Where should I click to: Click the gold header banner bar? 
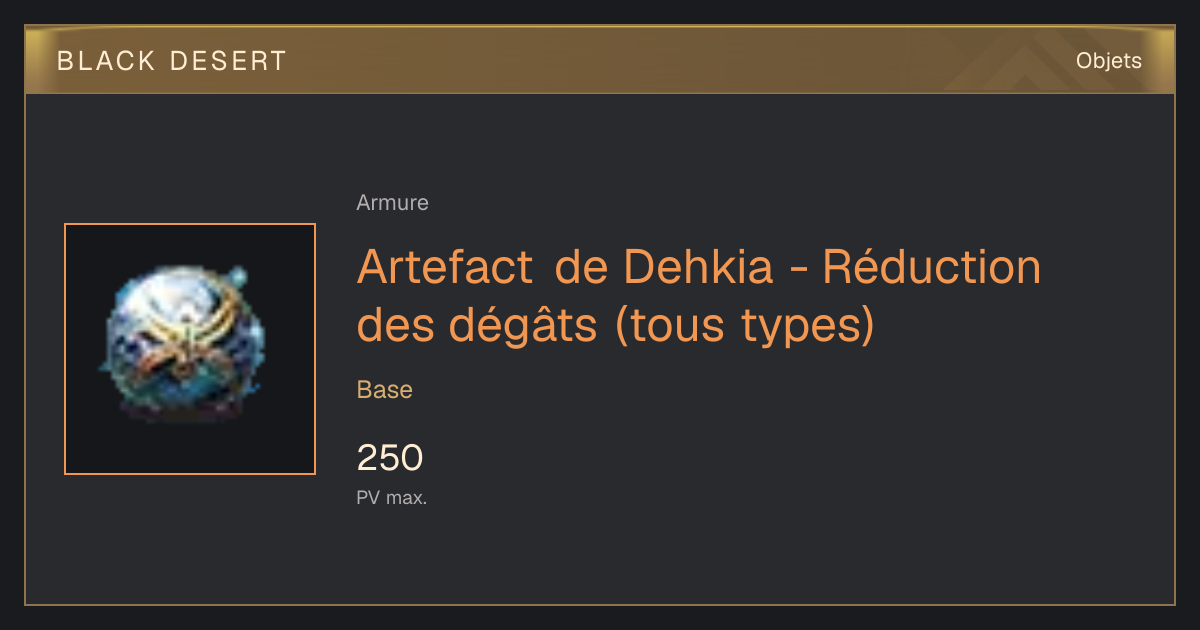tap(600, 60)
